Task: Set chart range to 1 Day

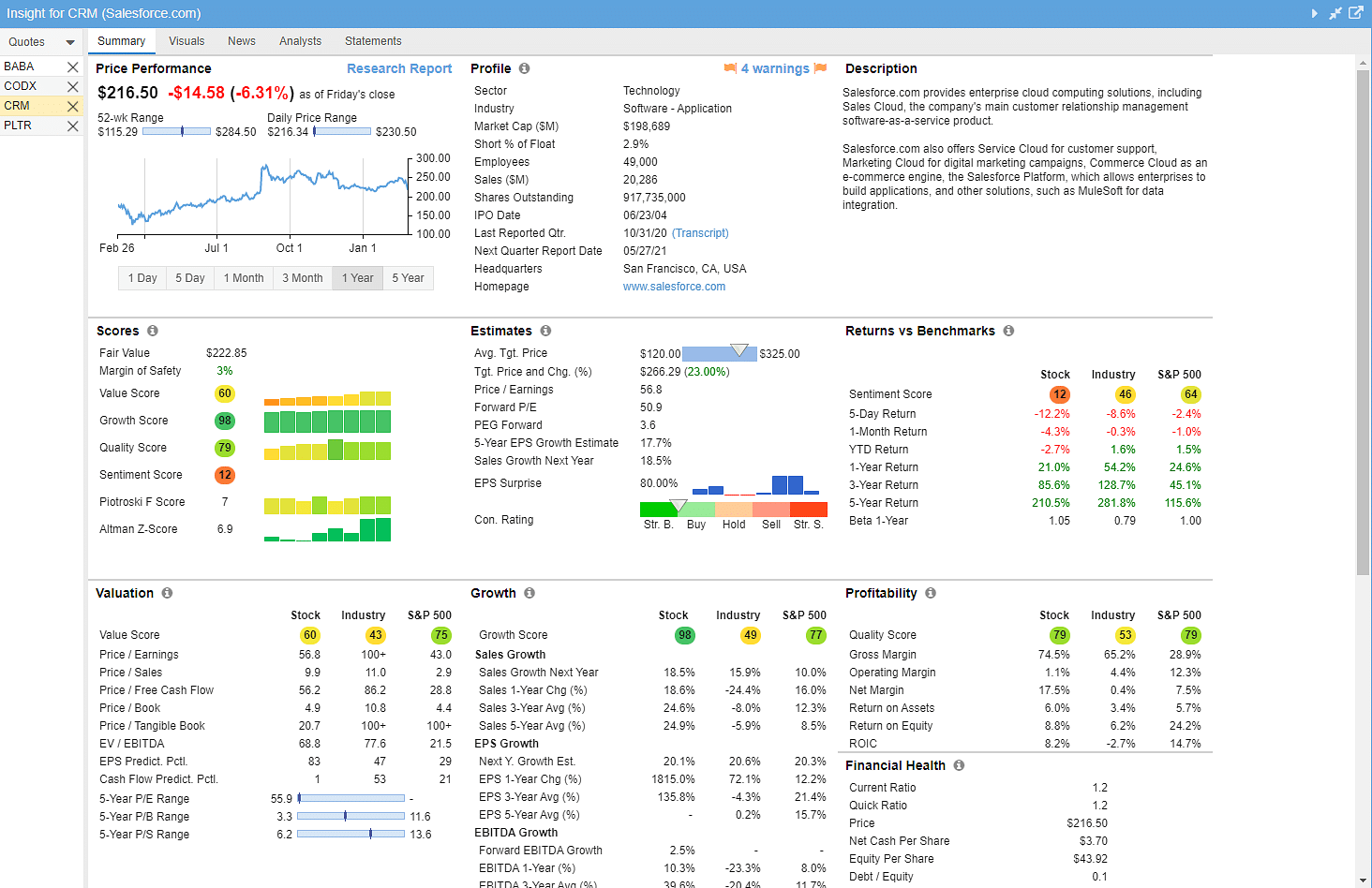Action: coord(142,278)
